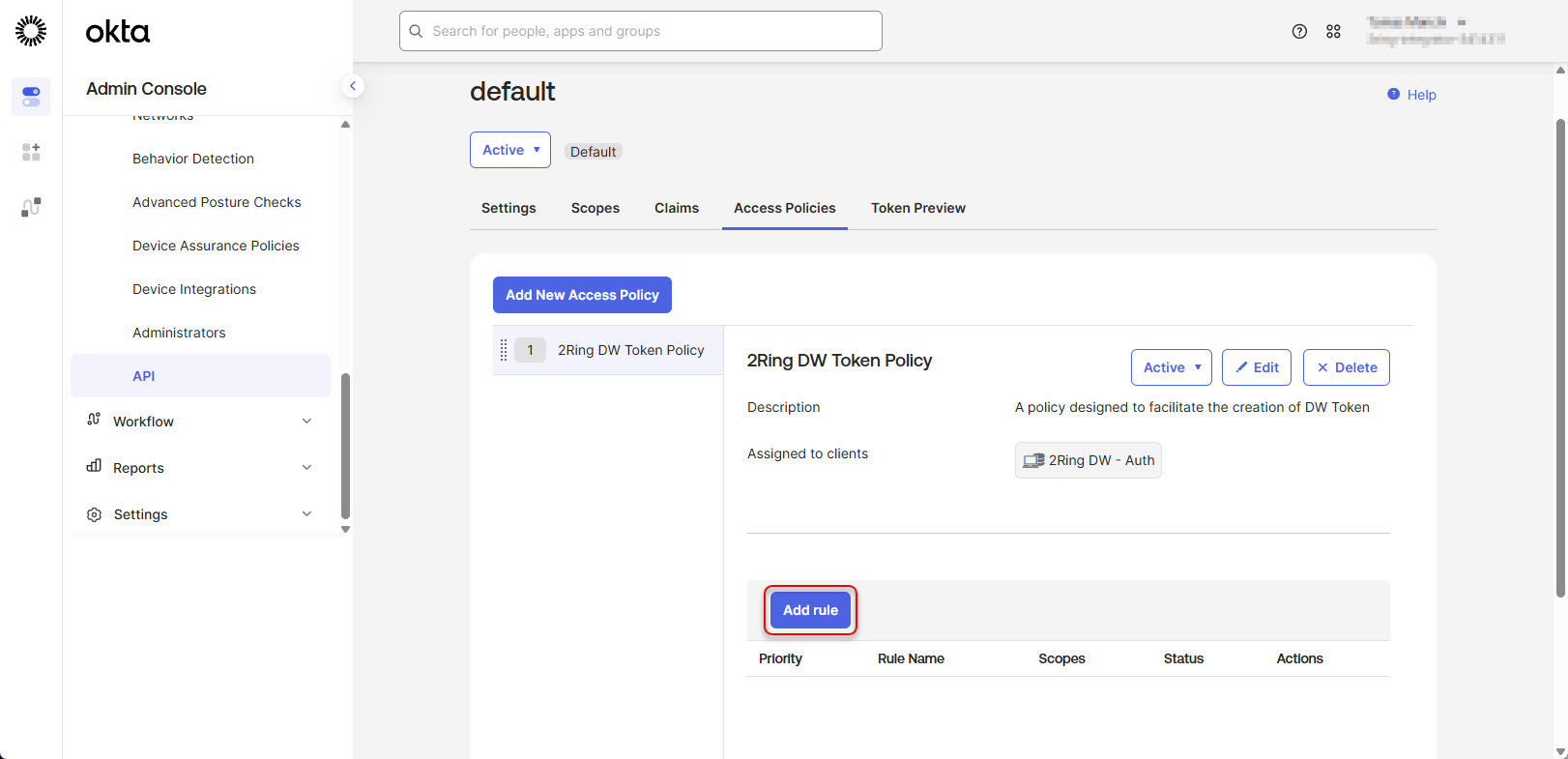Click the search for people, apps and groups field
Image resolution: width=1568 pixels, height=759 pixels.
click(x=640, y=31)
